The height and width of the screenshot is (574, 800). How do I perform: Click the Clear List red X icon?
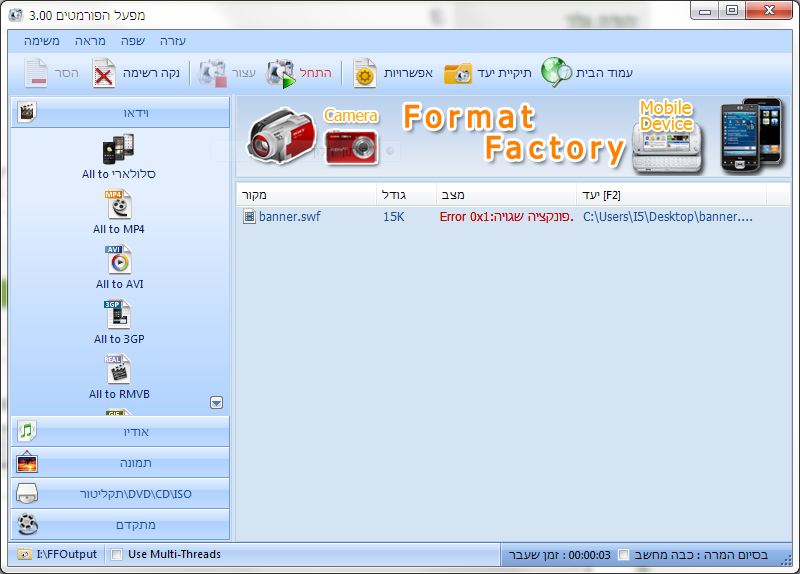(104, 73)
